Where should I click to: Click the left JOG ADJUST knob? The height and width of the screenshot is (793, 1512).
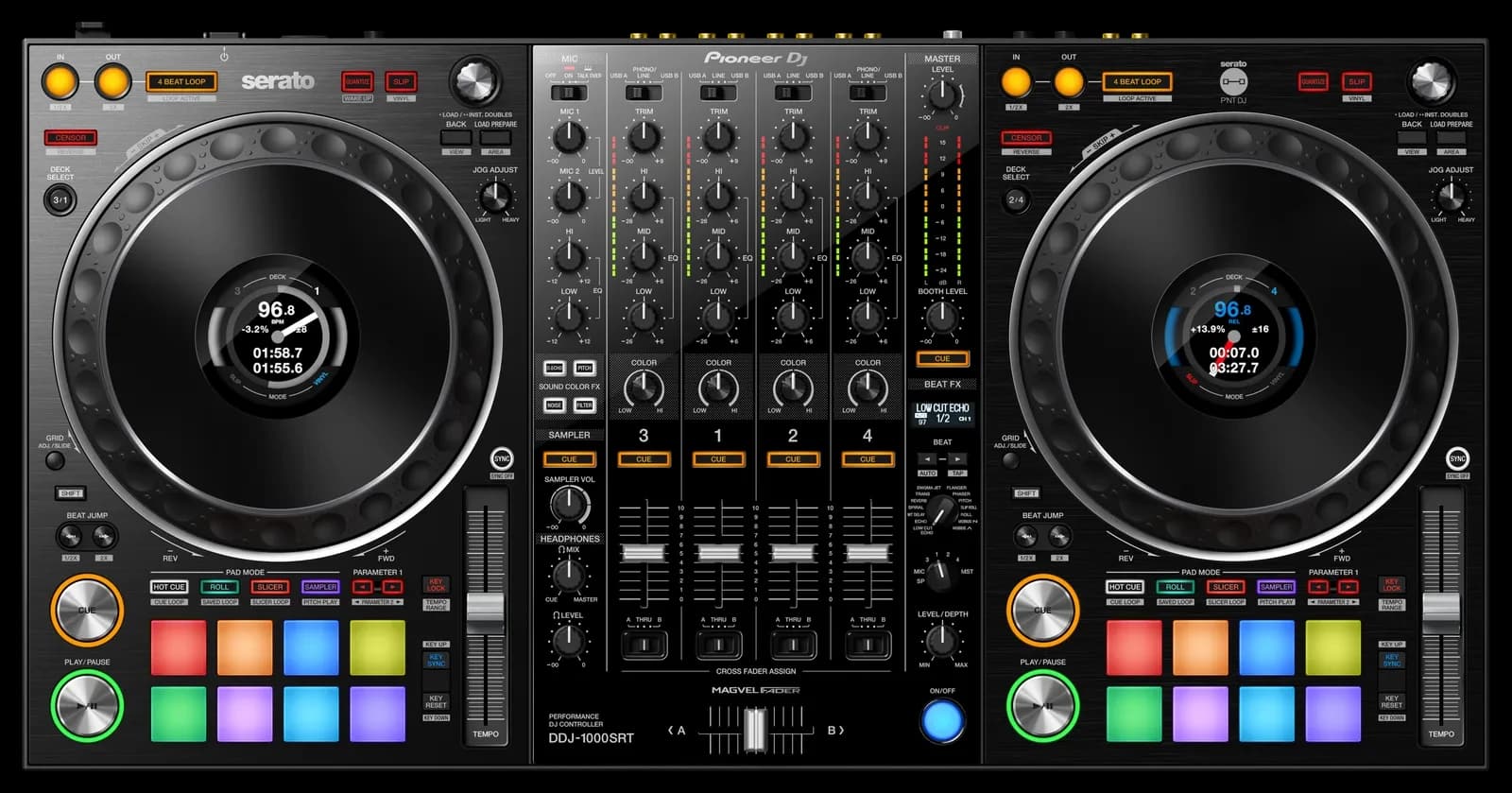(x=495, y=197)
